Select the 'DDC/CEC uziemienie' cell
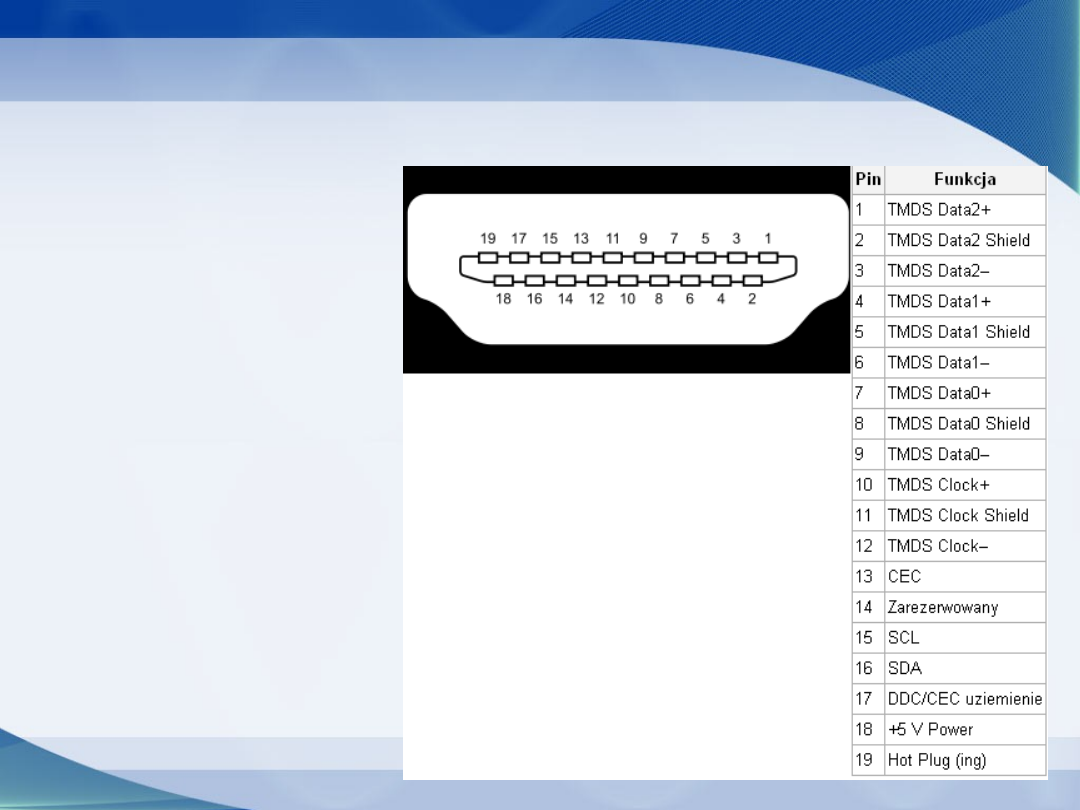The image size is (1080, 810). pyautogui.click(x=964, y=699)
